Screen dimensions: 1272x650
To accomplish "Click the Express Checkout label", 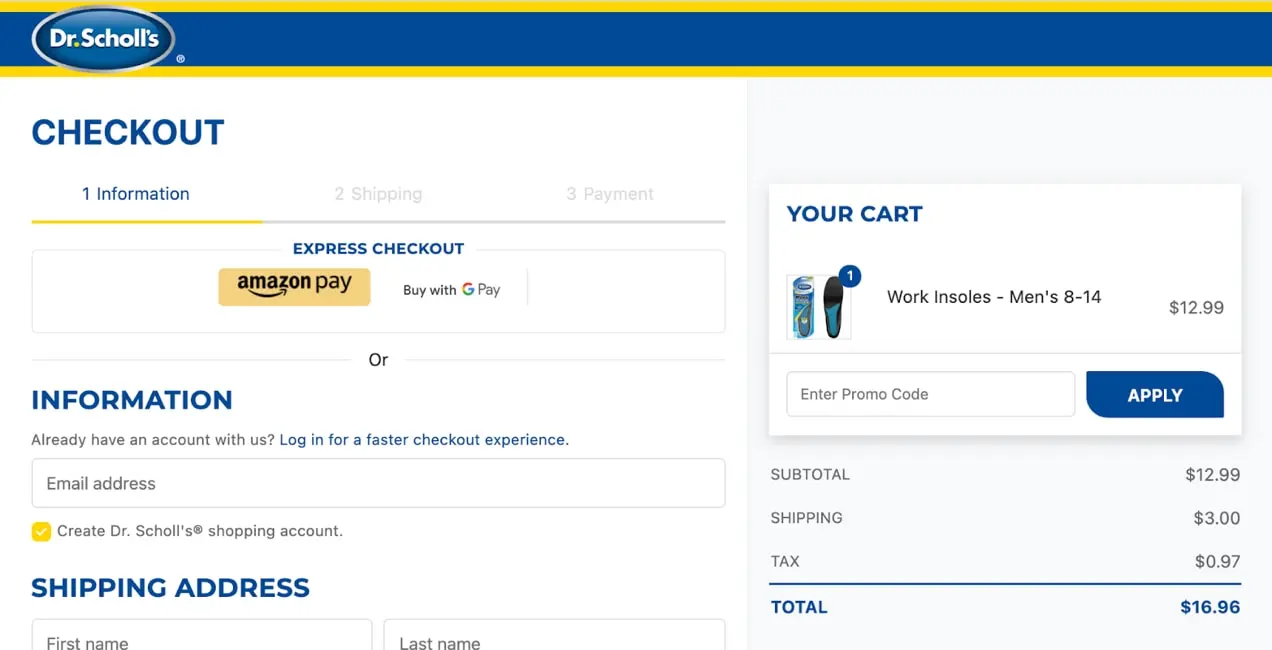I will pyautogui.click(x=378, y=249).
